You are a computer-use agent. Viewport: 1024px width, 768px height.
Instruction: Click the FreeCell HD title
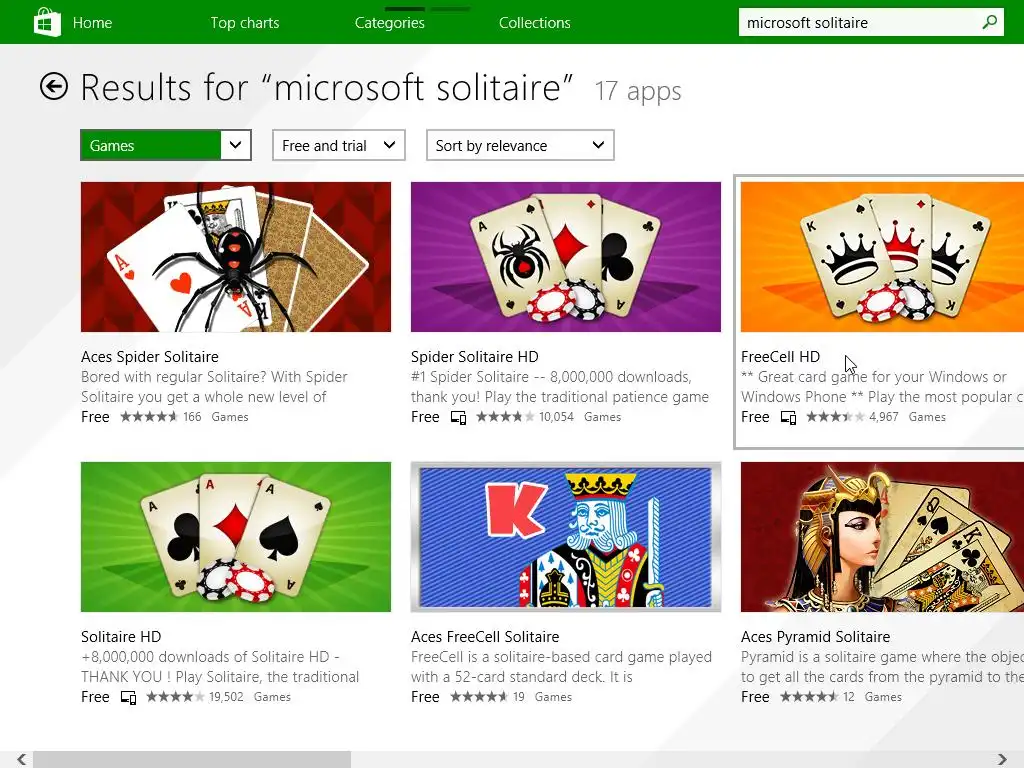(x=780, y=357)
